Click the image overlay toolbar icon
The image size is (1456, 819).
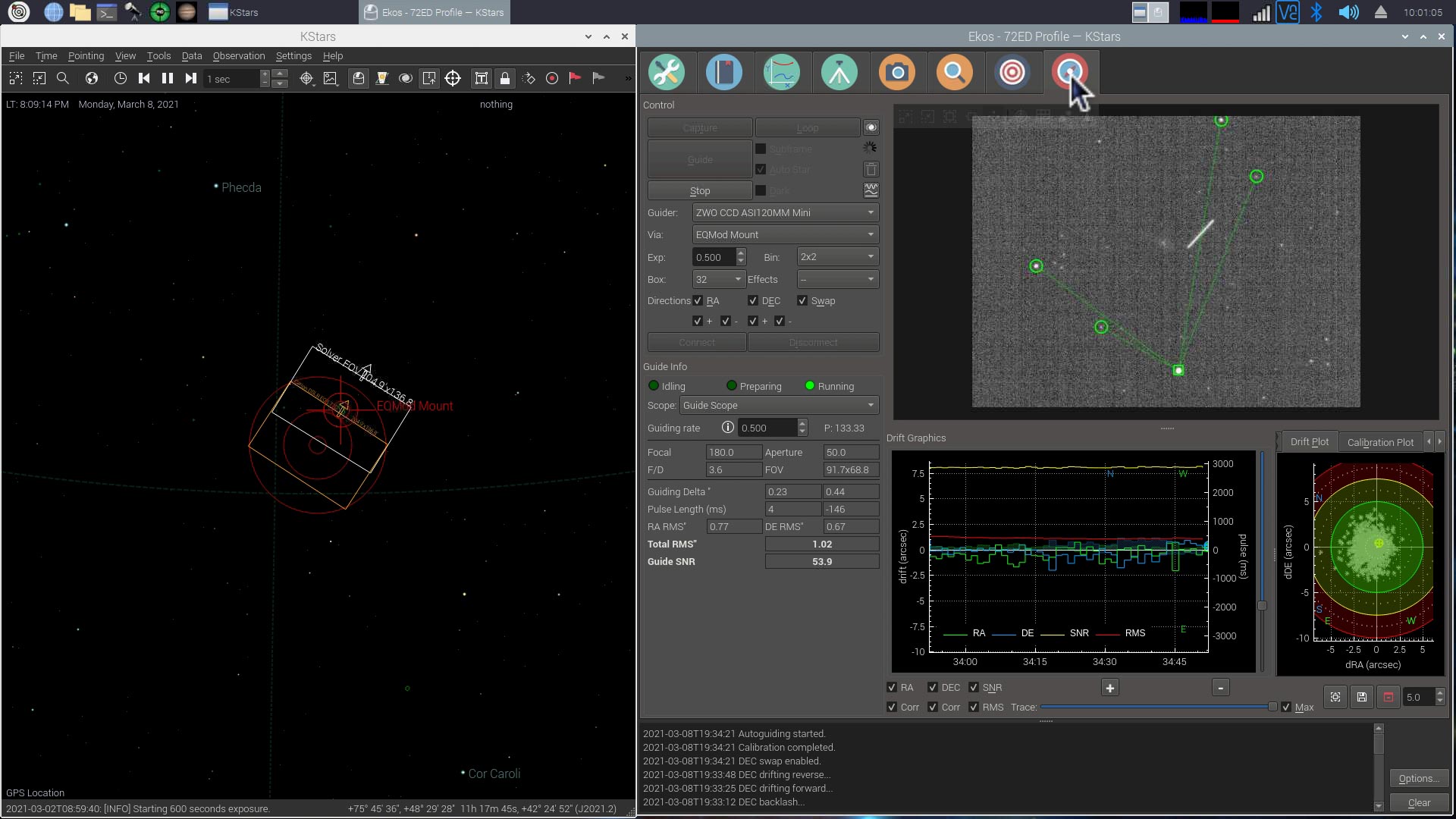(x=331, y=78)
